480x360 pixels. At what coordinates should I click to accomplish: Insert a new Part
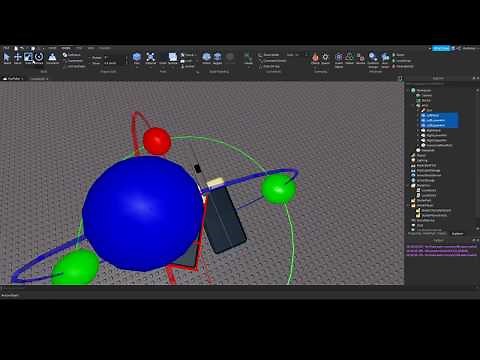tap(137, 57)
